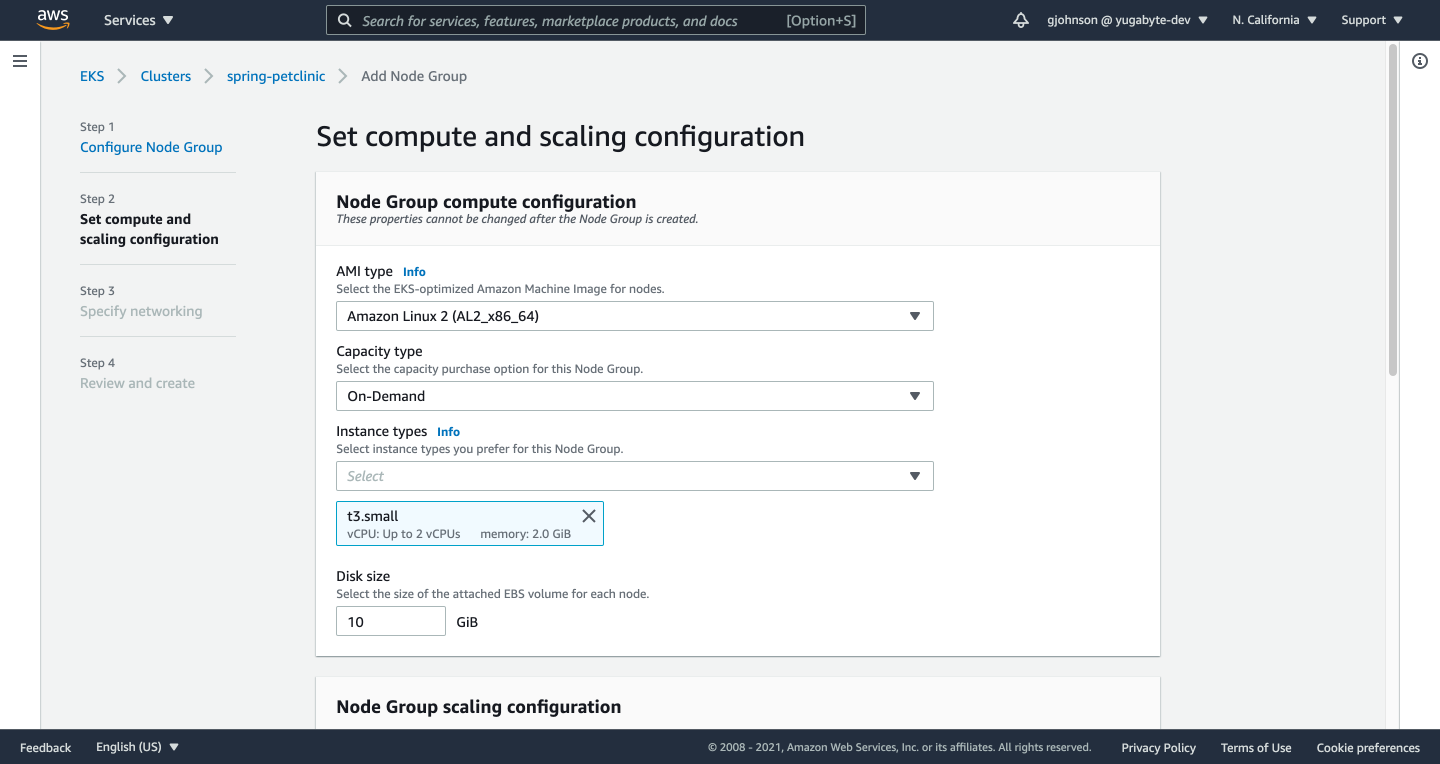
Task: Go to EKS breadcrumb link
Action: (x=92, y=76)
